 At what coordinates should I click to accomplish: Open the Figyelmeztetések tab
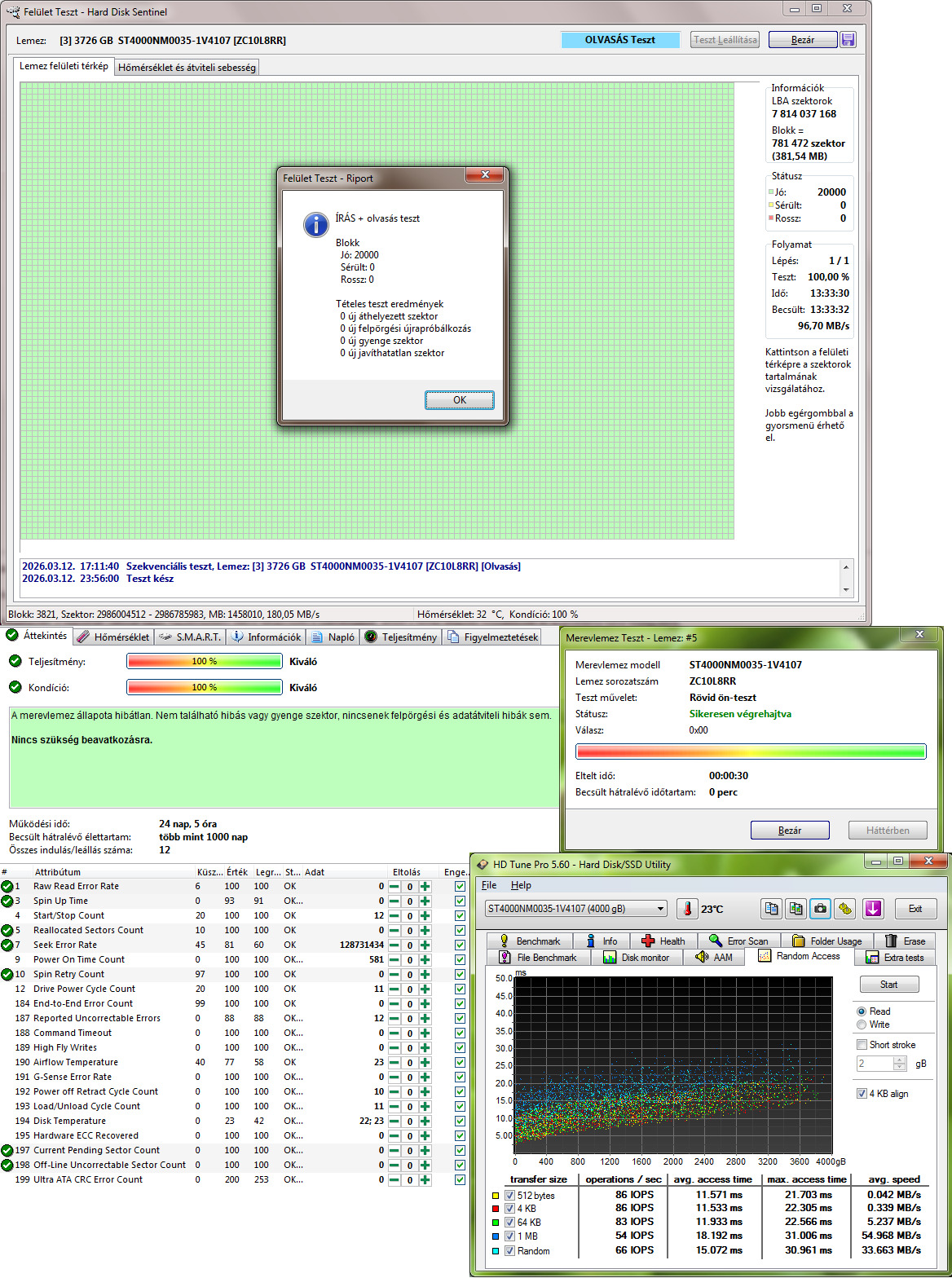pos(493,637)
